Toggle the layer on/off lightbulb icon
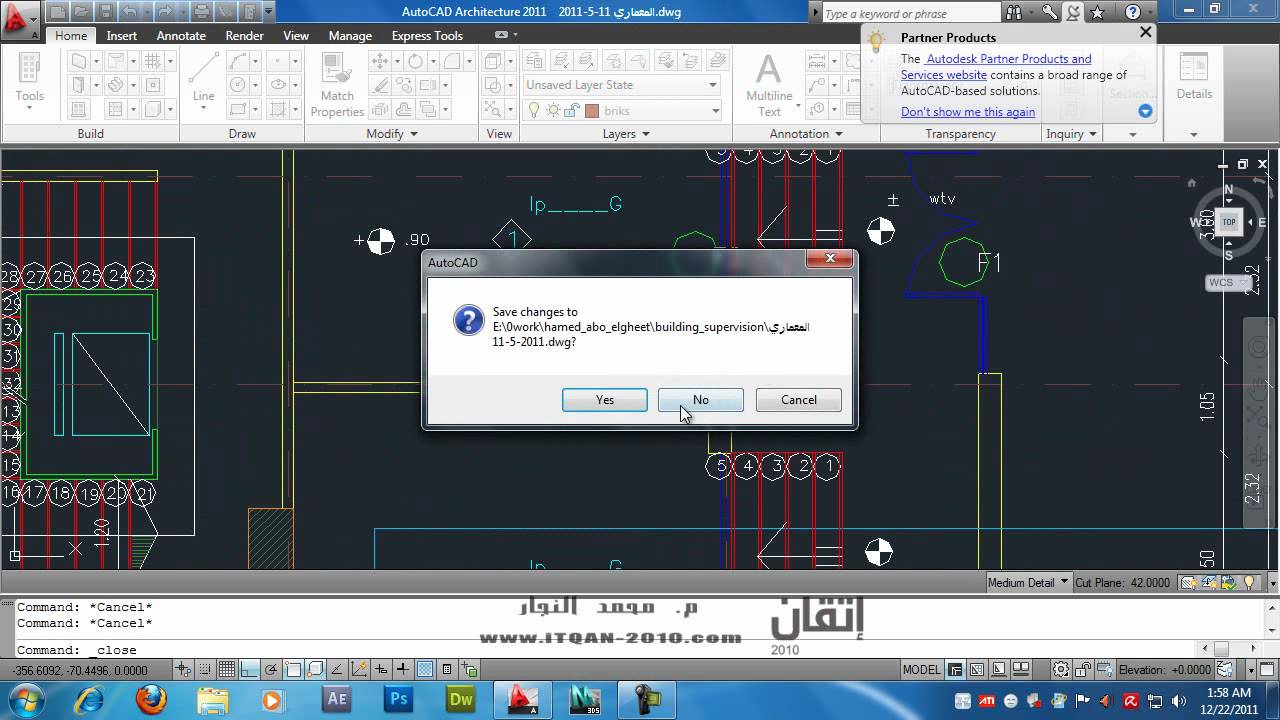This screenshot has height=720, width=1280. [534, 110]
